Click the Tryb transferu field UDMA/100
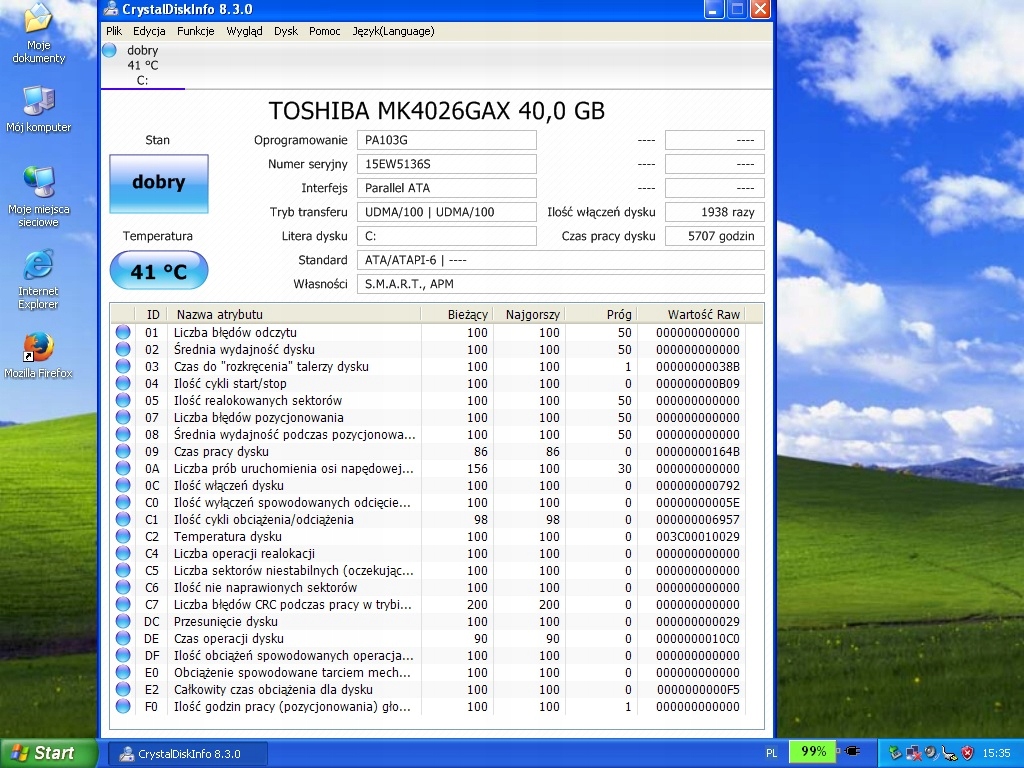Screen dimensions: 1024x768 [447, 212]
